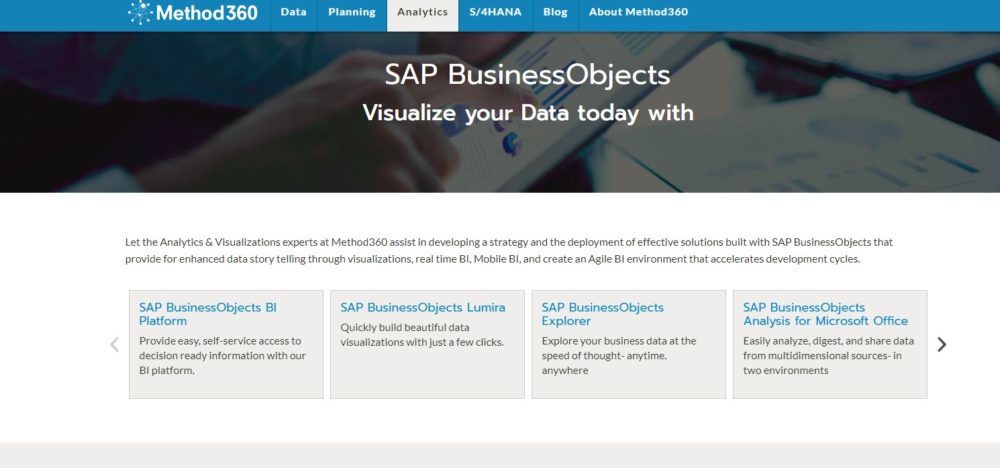Show previous carousel cards with left arrow

point(114,344)
